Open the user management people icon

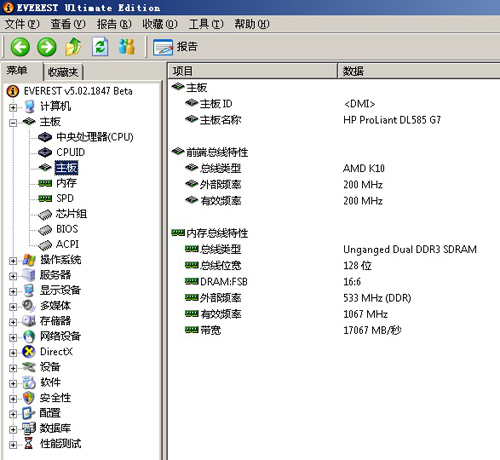point(127,47)
